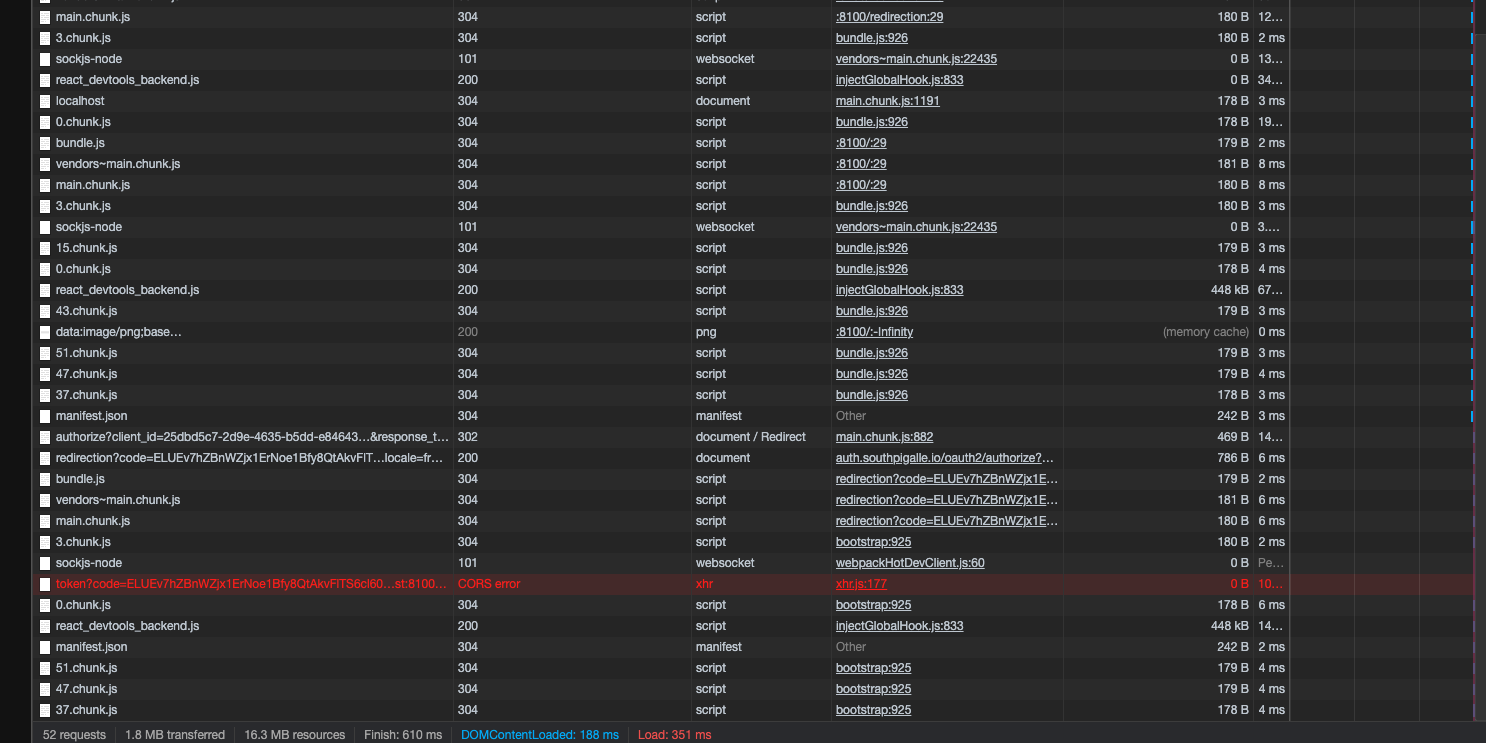The image size is (1486, 743).
Task: Open the main.chunk.js:1191 initiator link
Action: [x=887, y=101]
